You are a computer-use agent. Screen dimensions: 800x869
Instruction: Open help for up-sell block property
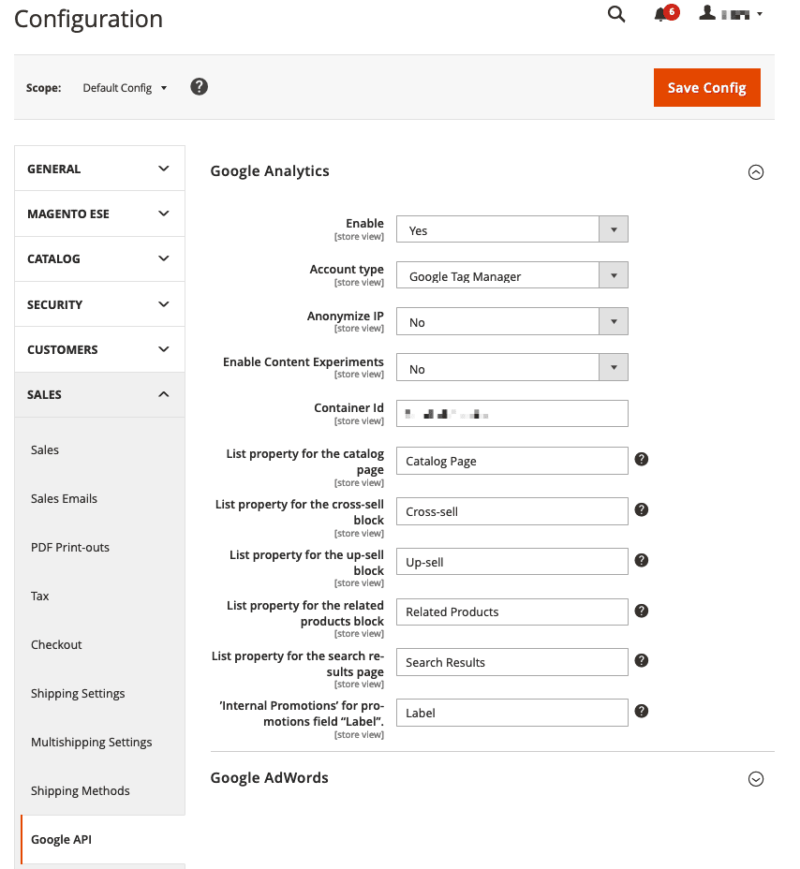pos(641,560)
